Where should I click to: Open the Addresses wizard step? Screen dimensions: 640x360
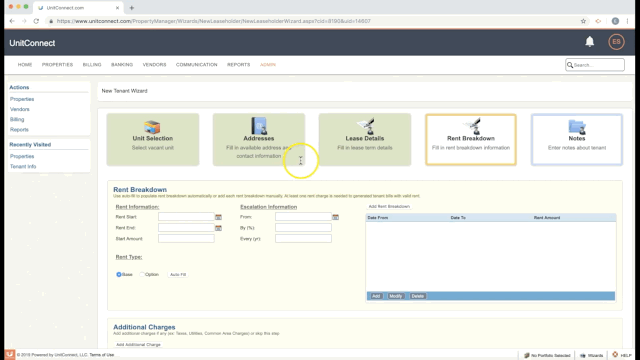259,140
